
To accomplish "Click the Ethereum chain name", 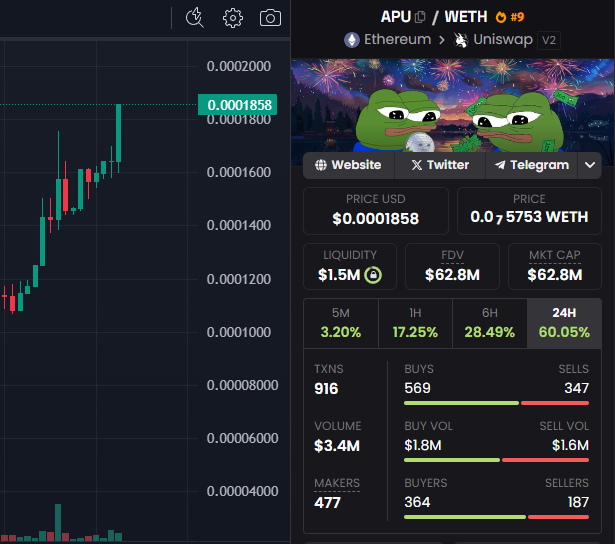I will (397, 40).
